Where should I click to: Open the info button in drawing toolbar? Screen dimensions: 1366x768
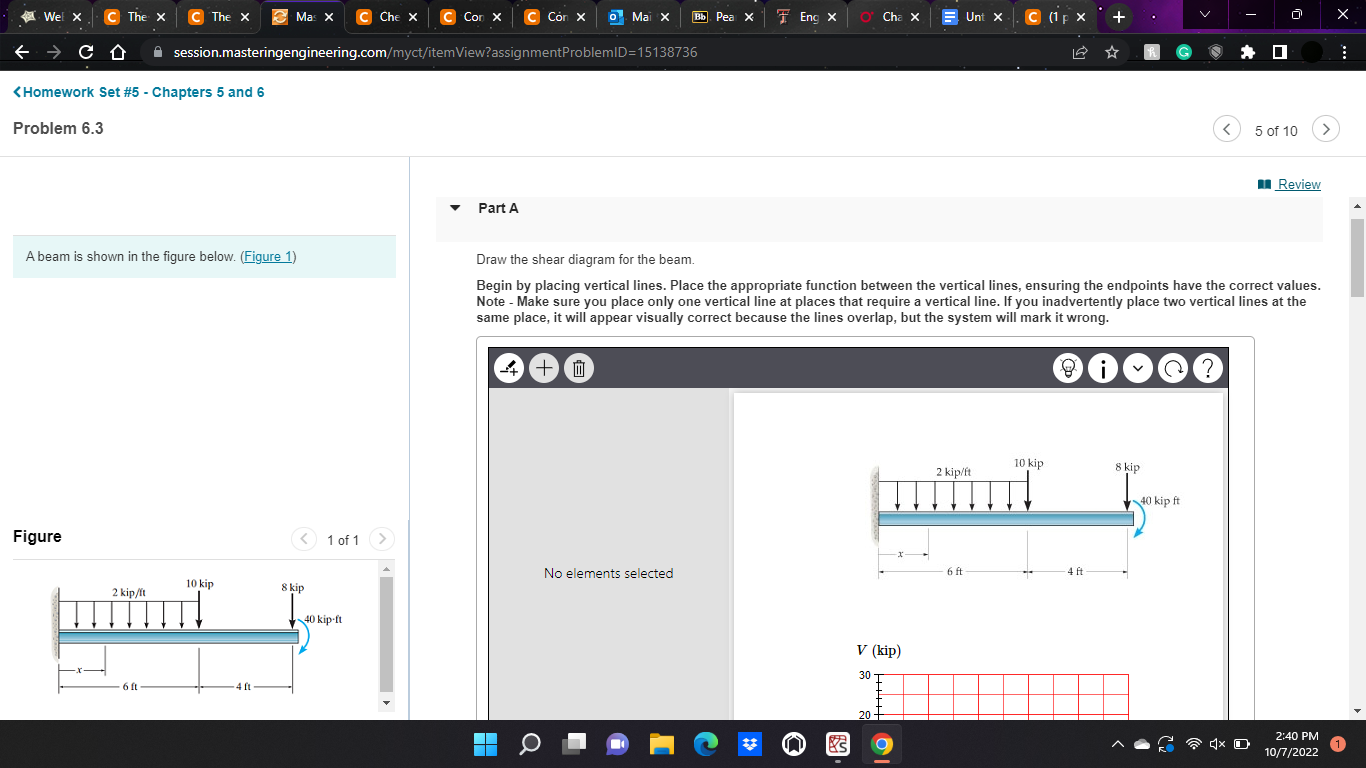click(1101, 368)
